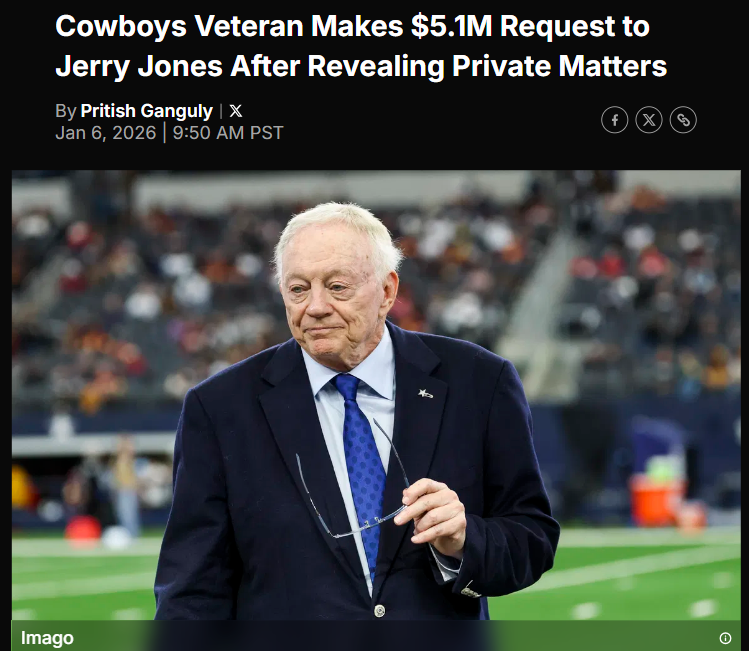Open the author's X profile icon
The width and height of the screenshot is (749, 651).
coord(235,111)
